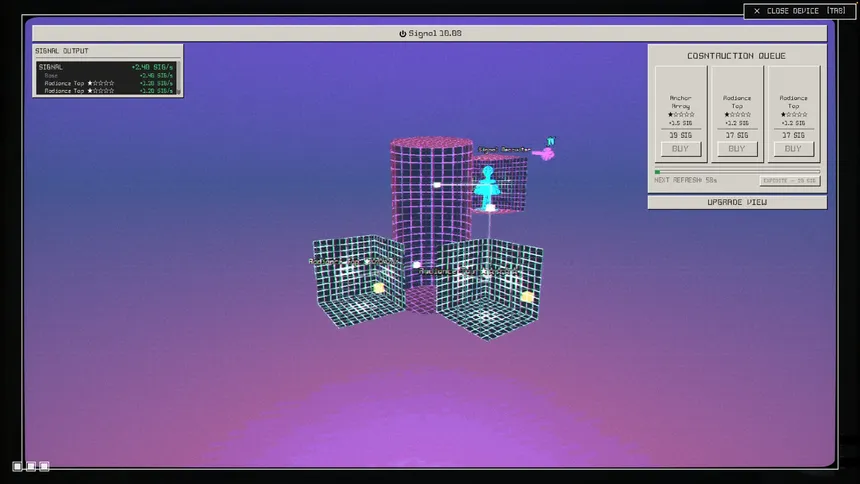Switch to Upgrade View
The width and height of the screenshot is (860, 484).
pyautogui.click(x=737, y=202)
